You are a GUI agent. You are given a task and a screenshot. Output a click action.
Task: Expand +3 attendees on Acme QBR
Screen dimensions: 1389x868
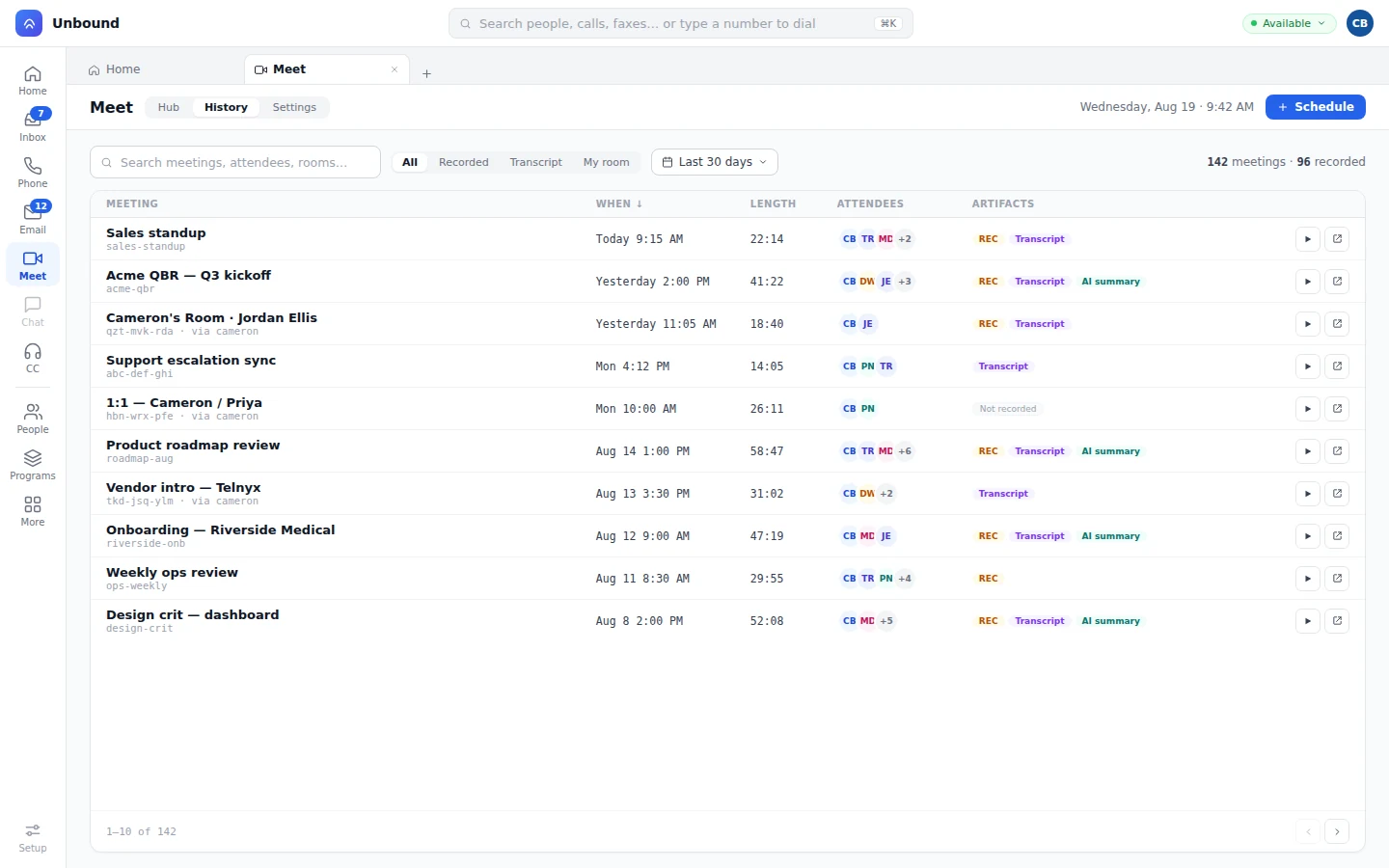click(905, 282)
